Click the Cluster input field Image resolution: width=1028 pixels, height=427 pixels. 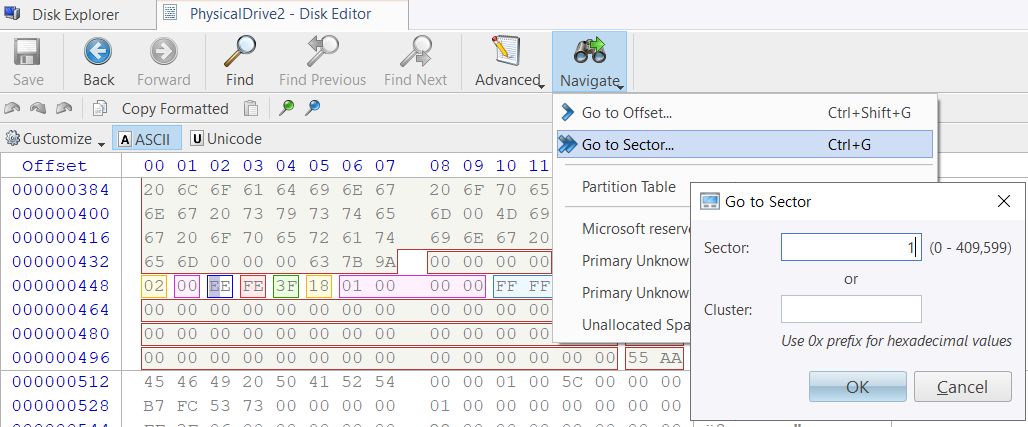tap(850, 309)
